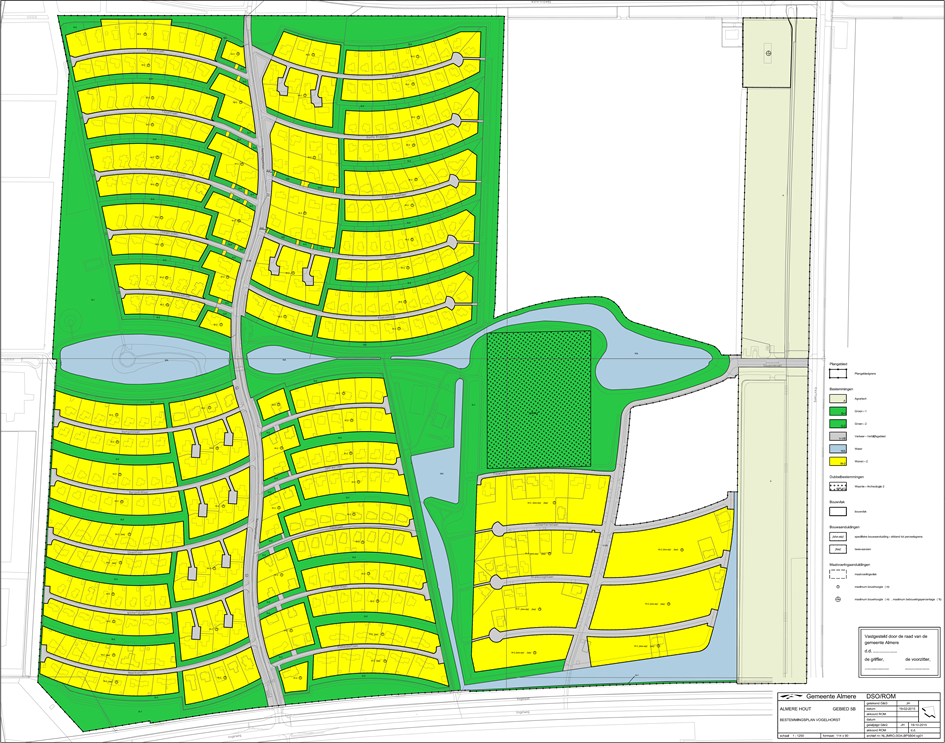Click the bouwvlak legend outline box

point(838,512)
